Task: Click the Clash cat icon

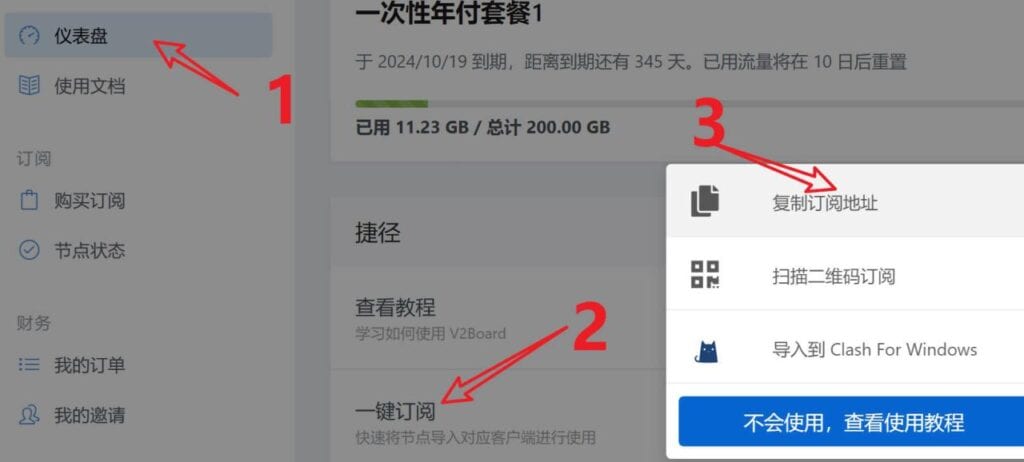Action: 705,351
